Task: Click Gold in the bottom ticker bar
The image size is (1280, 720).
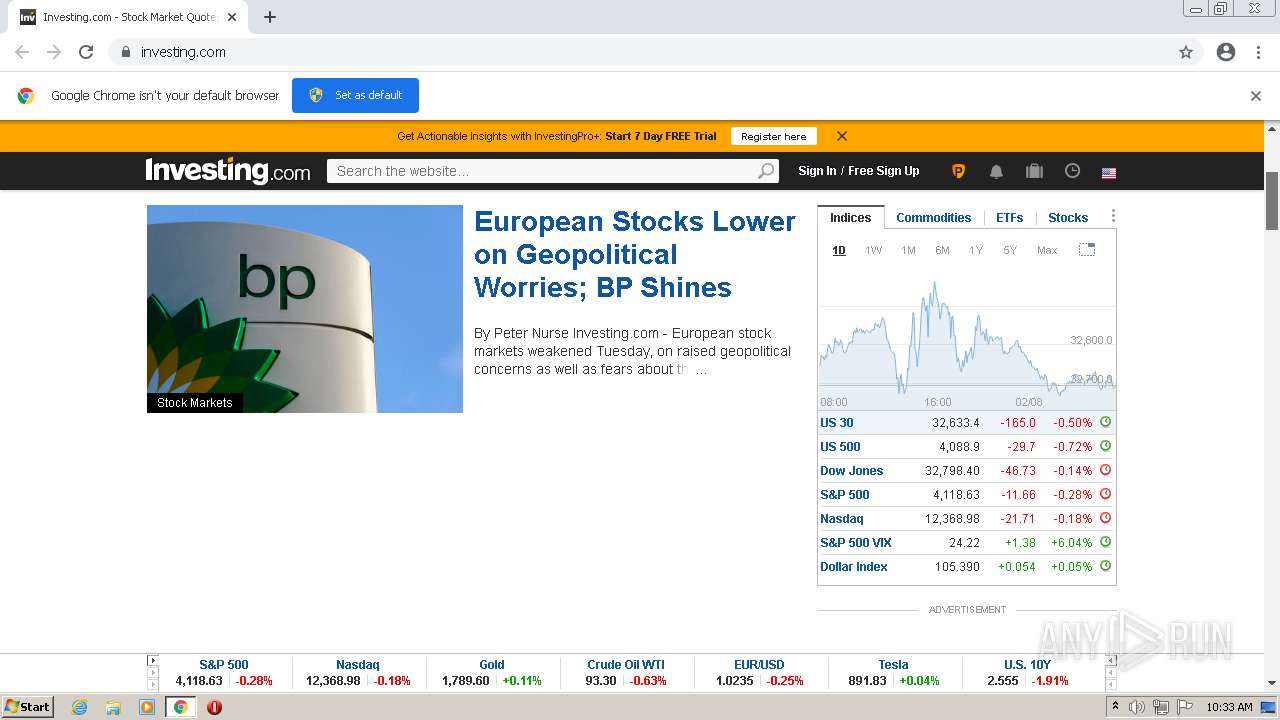Action: [x=492, y=664]
